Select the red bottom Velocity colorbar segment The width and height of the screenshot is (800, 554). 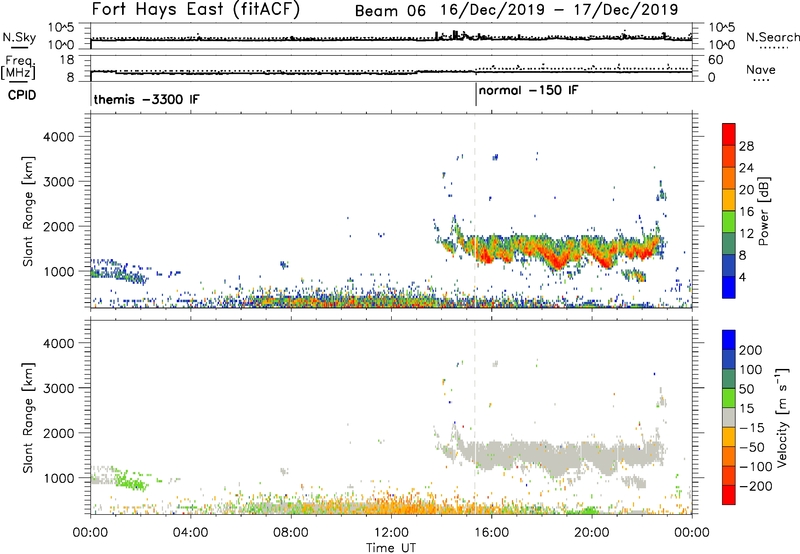click(x=729, y=495)
